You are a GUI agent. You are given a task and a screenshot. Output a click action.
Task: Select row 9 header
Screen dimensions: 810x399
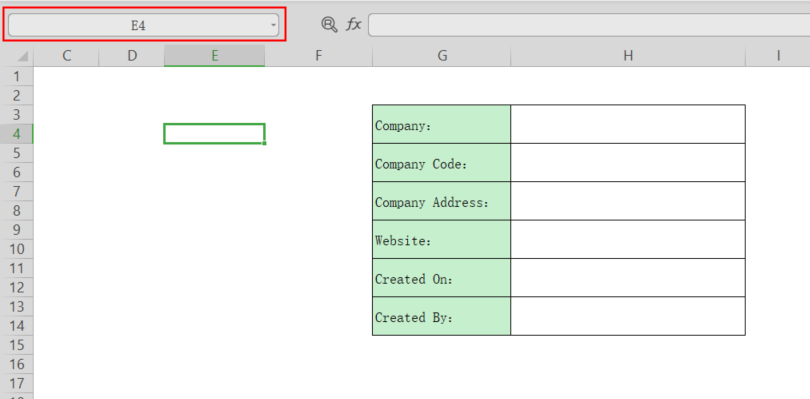click(x=17, y=230)
